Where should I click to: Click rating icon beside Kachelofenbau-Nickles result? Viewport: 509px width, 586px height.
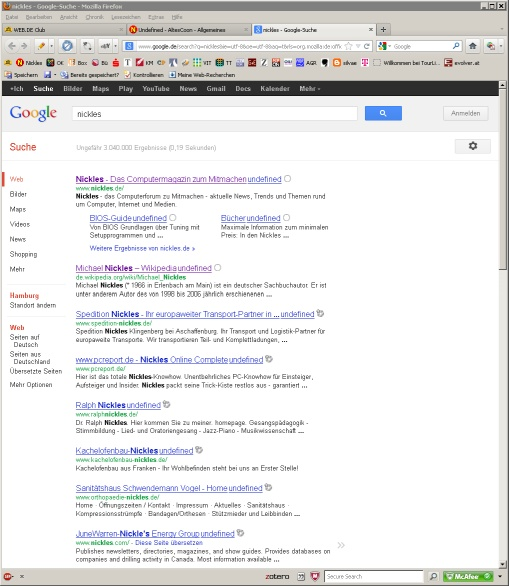tap(199, 450)
